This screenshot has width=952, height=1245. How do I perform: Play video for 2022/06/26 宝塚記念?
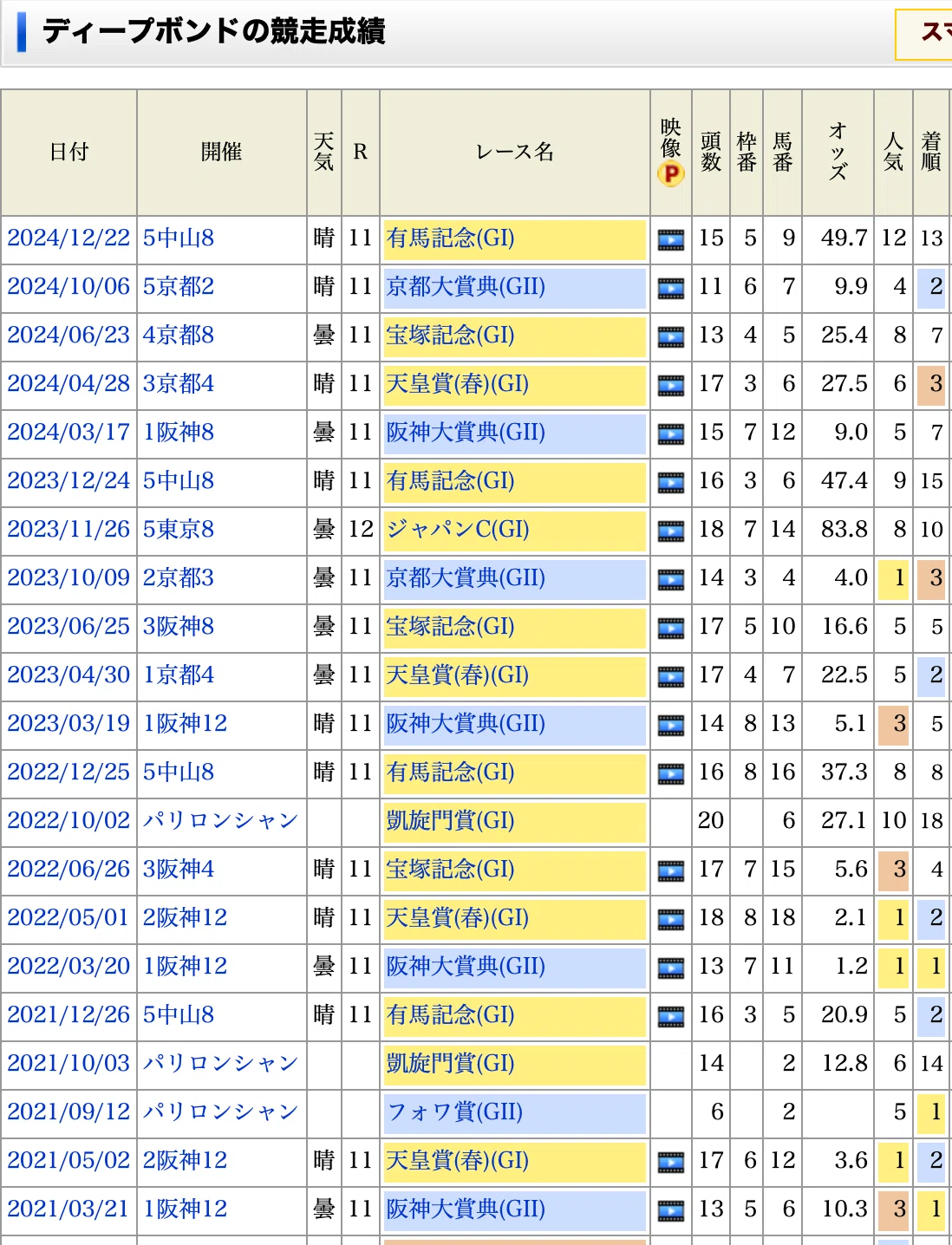tap(670, 870)
